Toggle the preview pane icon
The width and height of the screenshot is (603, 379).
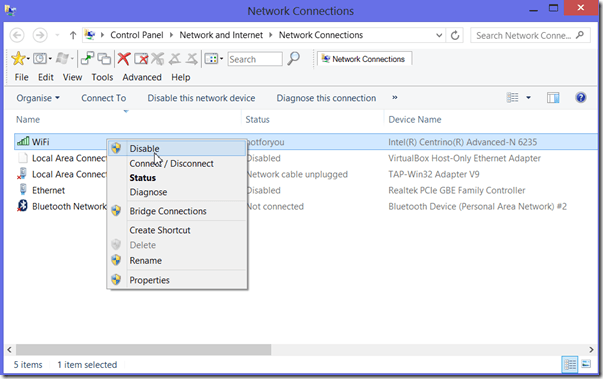pyautogui.click(x=553, y=98)
